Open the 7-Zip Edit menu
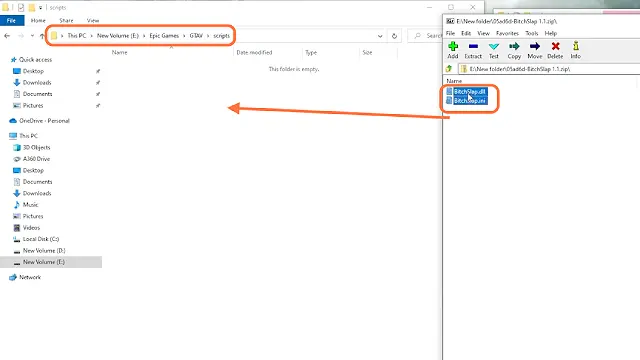 click(x=466, y=33)
